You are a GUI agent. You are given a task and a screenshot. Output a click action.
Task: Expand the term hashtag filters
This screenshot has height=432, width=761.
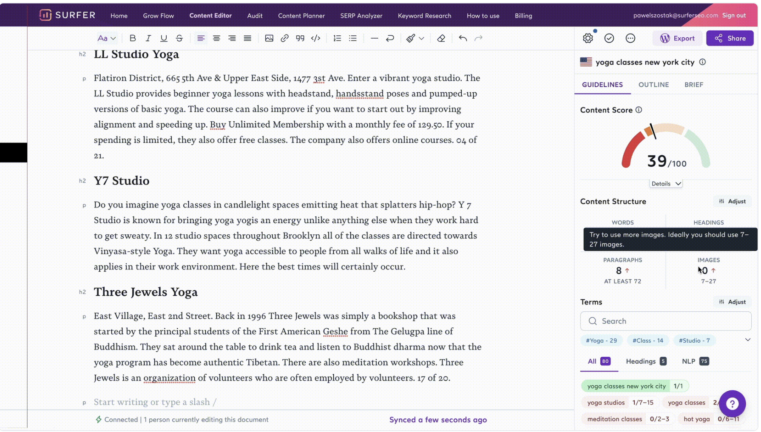pos(747,340)
